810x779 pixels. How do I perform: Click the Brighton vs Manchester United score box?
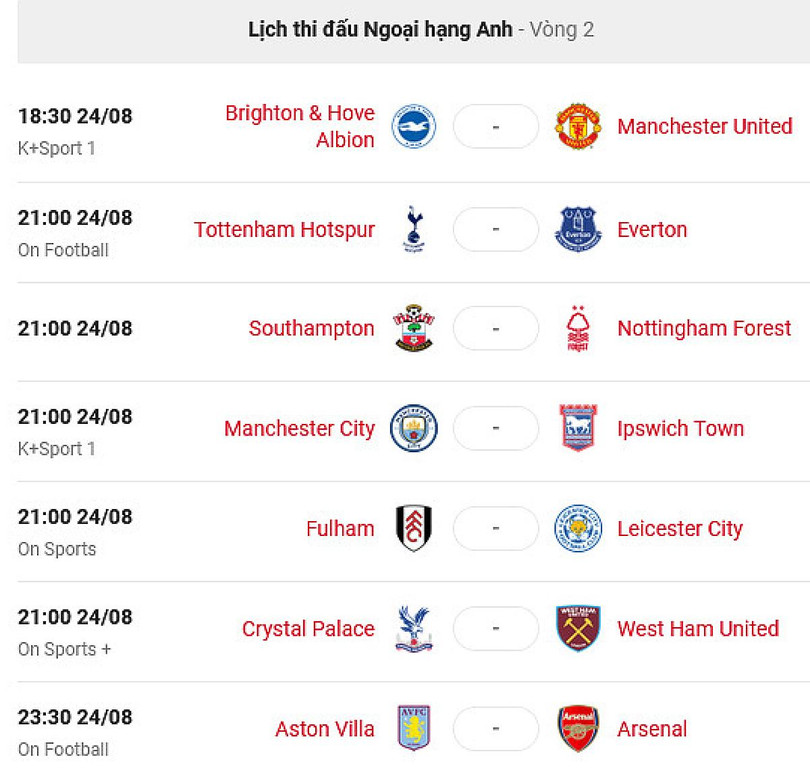tap(496, 127)
